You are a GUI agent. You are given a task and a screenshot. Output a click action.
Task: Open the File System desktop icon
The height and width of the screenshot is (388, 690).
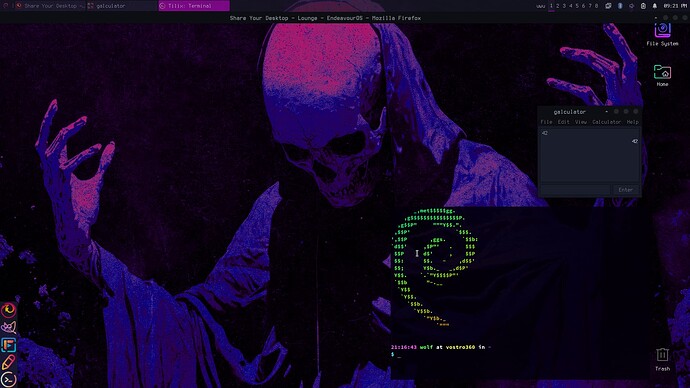tap(662, 34)
